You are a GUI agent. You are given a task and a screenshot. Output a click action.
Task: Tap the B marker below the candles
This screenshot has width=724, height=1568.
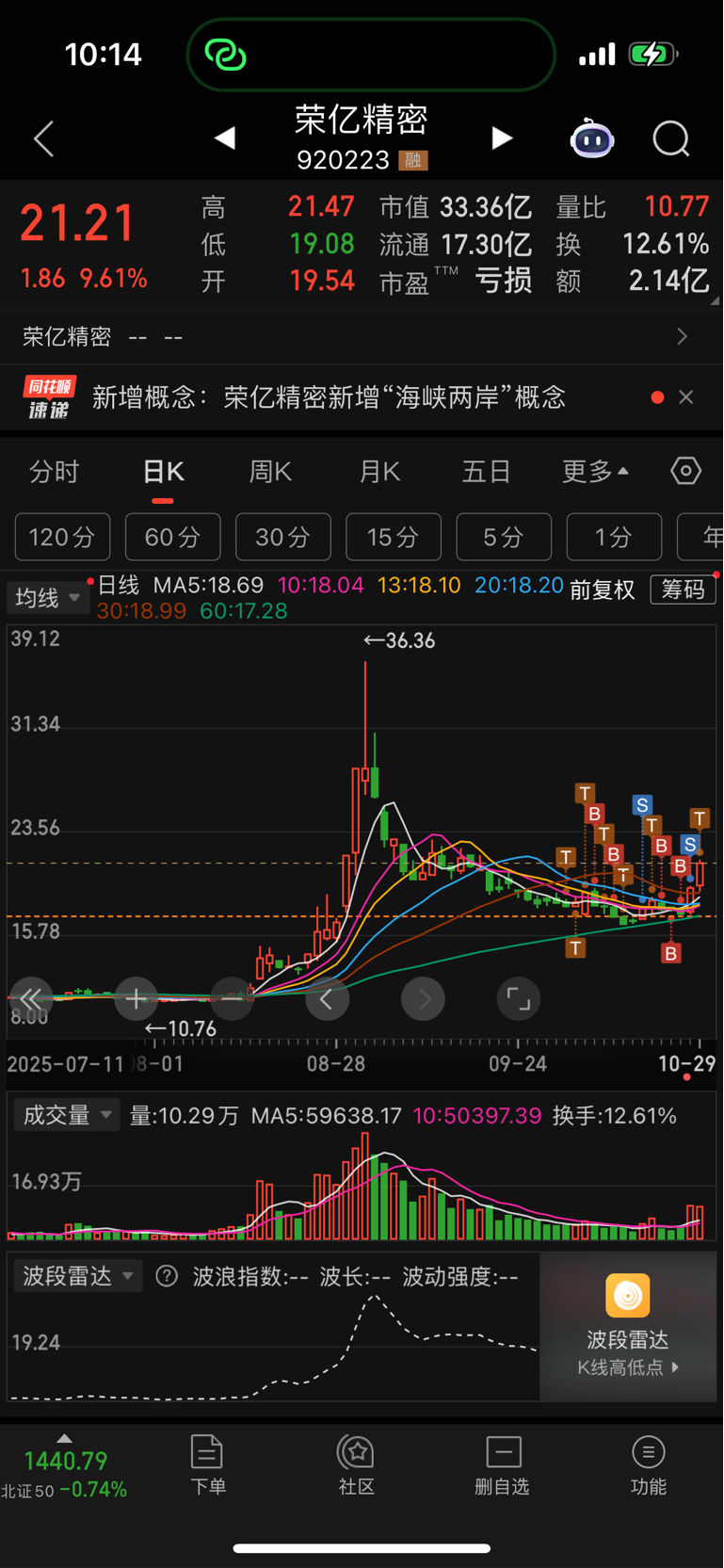pyautogui.click(x=670, y=954)
